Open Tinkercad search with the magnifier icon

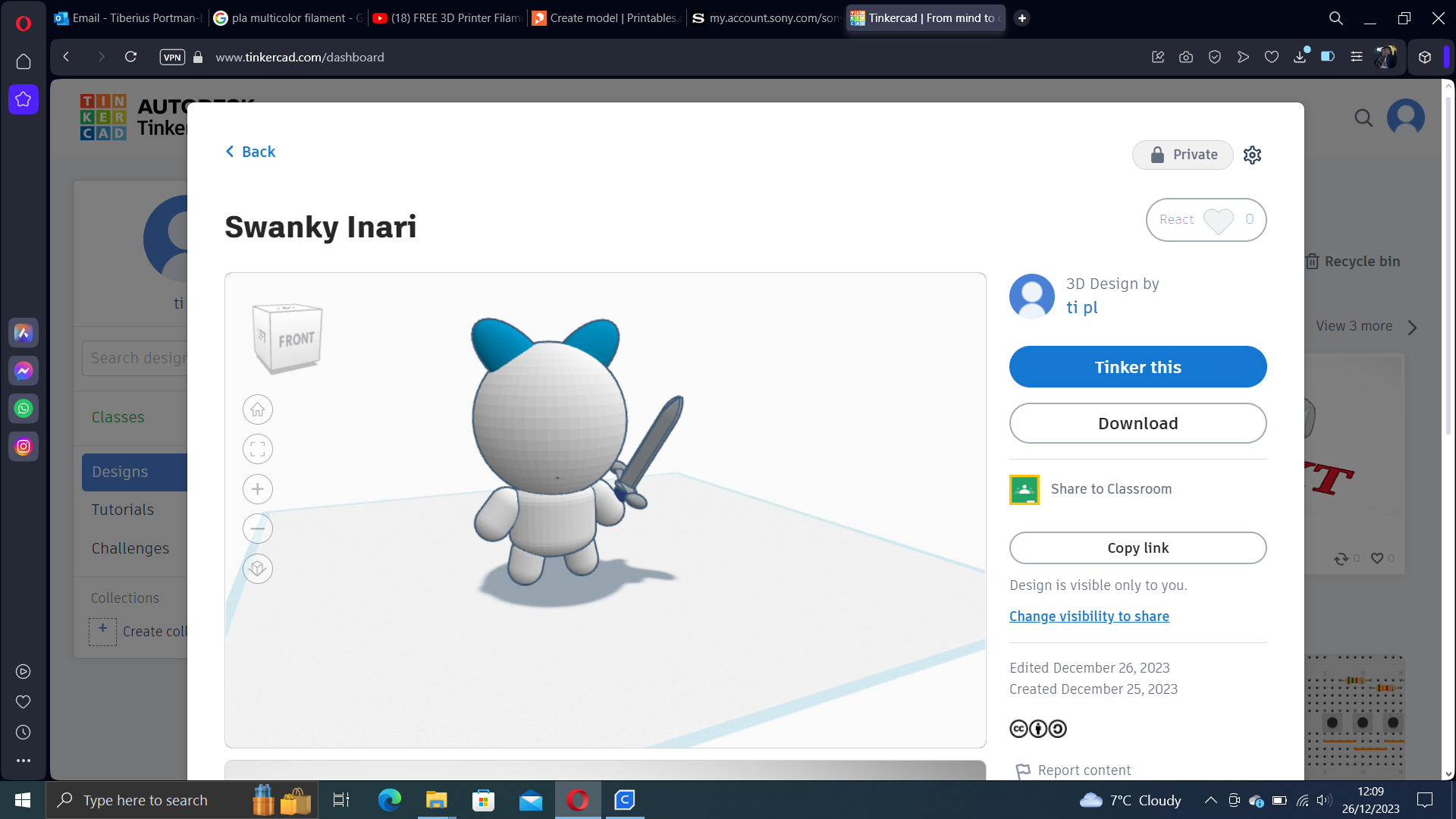click(1363, 118)
